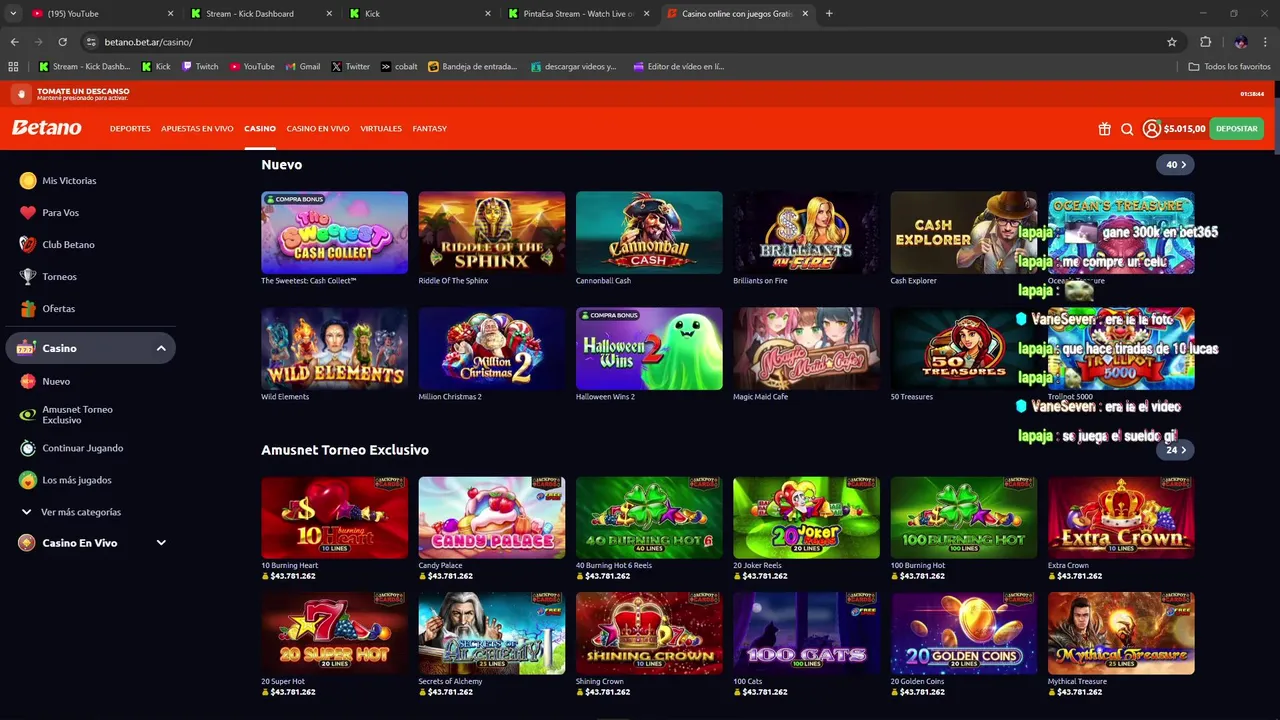This screenshot has width=1280, height=720.
Task: Open Todos los favoritos folder
Action: 1229,67
